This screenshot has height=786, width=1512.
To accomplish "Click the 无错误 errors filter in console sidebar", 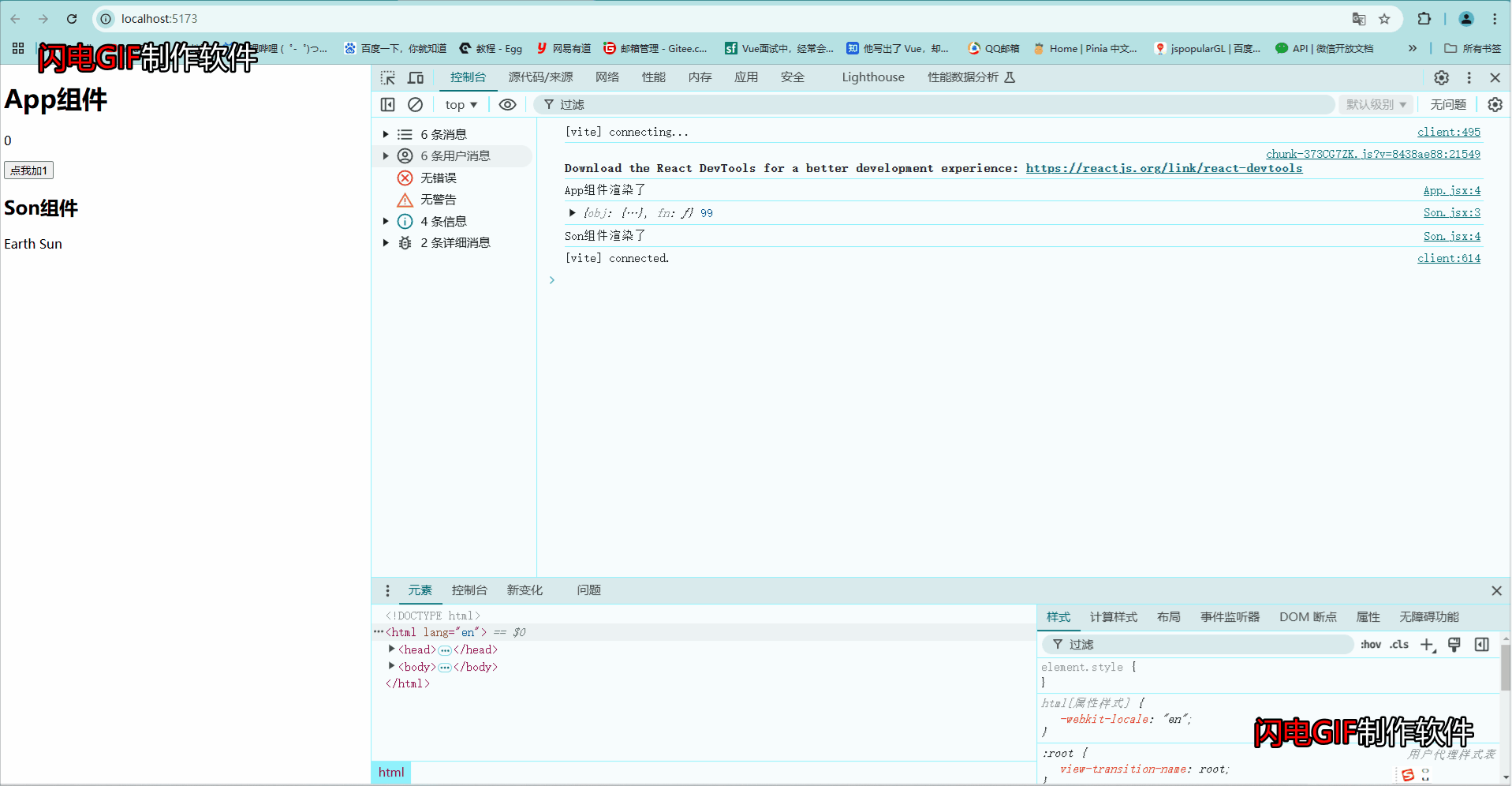I will pyautogui.click(x=439, y=178).
